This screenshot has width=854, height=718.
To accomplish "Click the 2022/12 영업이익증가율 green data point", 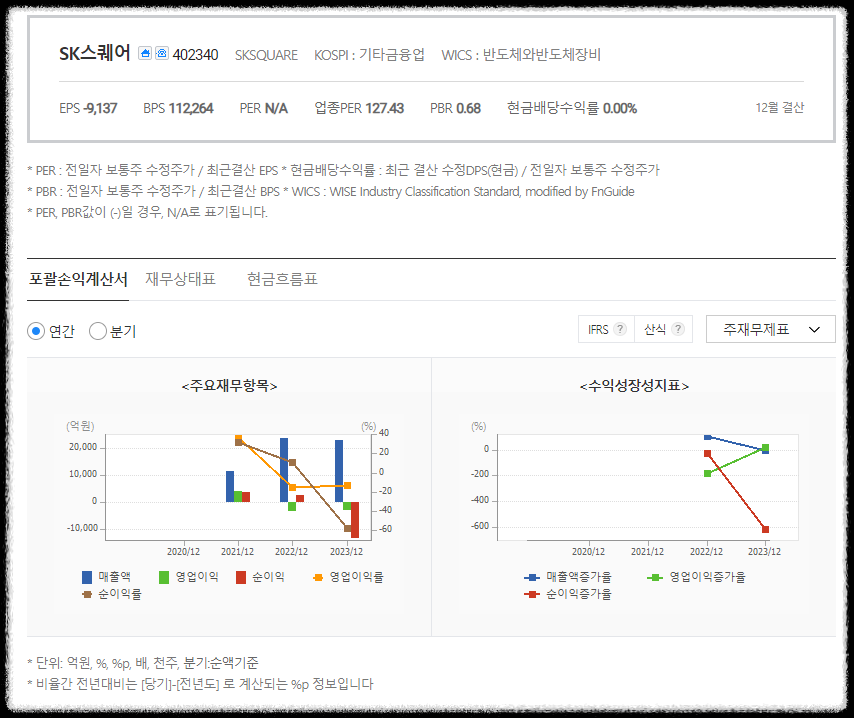I will coord(707,473).
